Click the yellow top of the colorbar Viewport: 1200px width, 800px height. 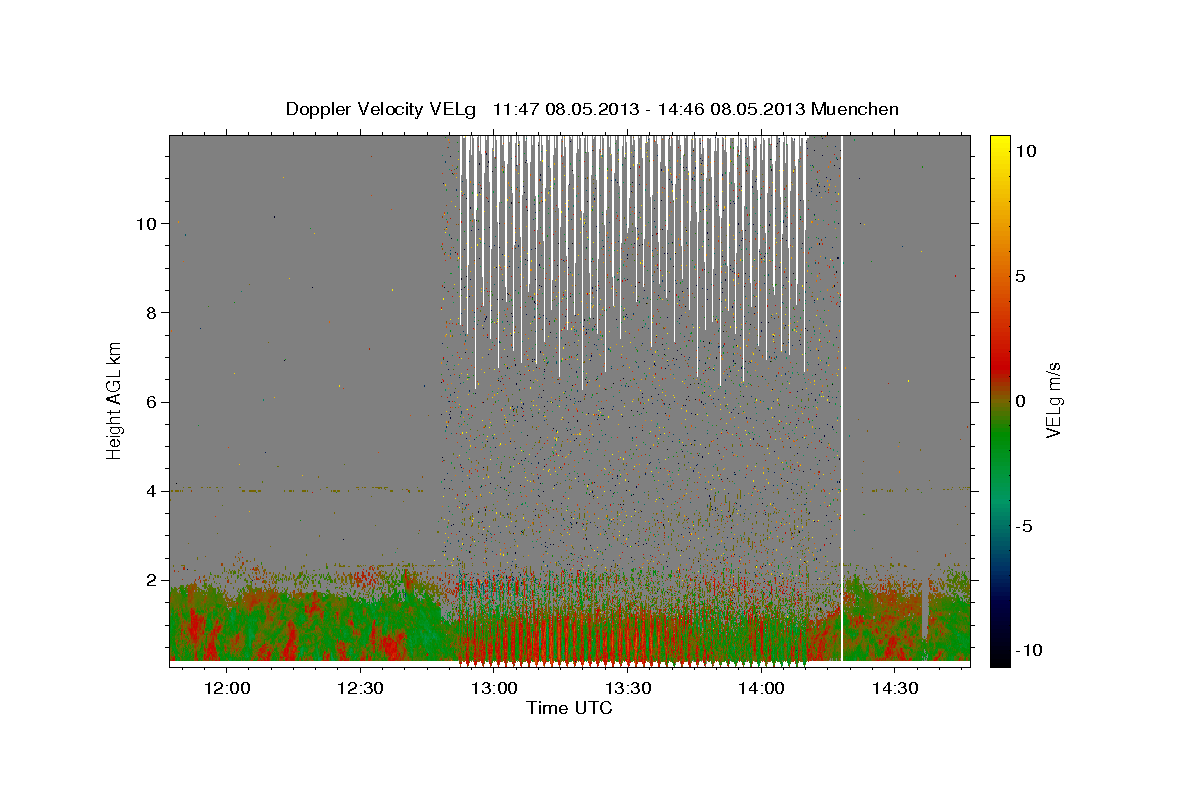point(999,142)
